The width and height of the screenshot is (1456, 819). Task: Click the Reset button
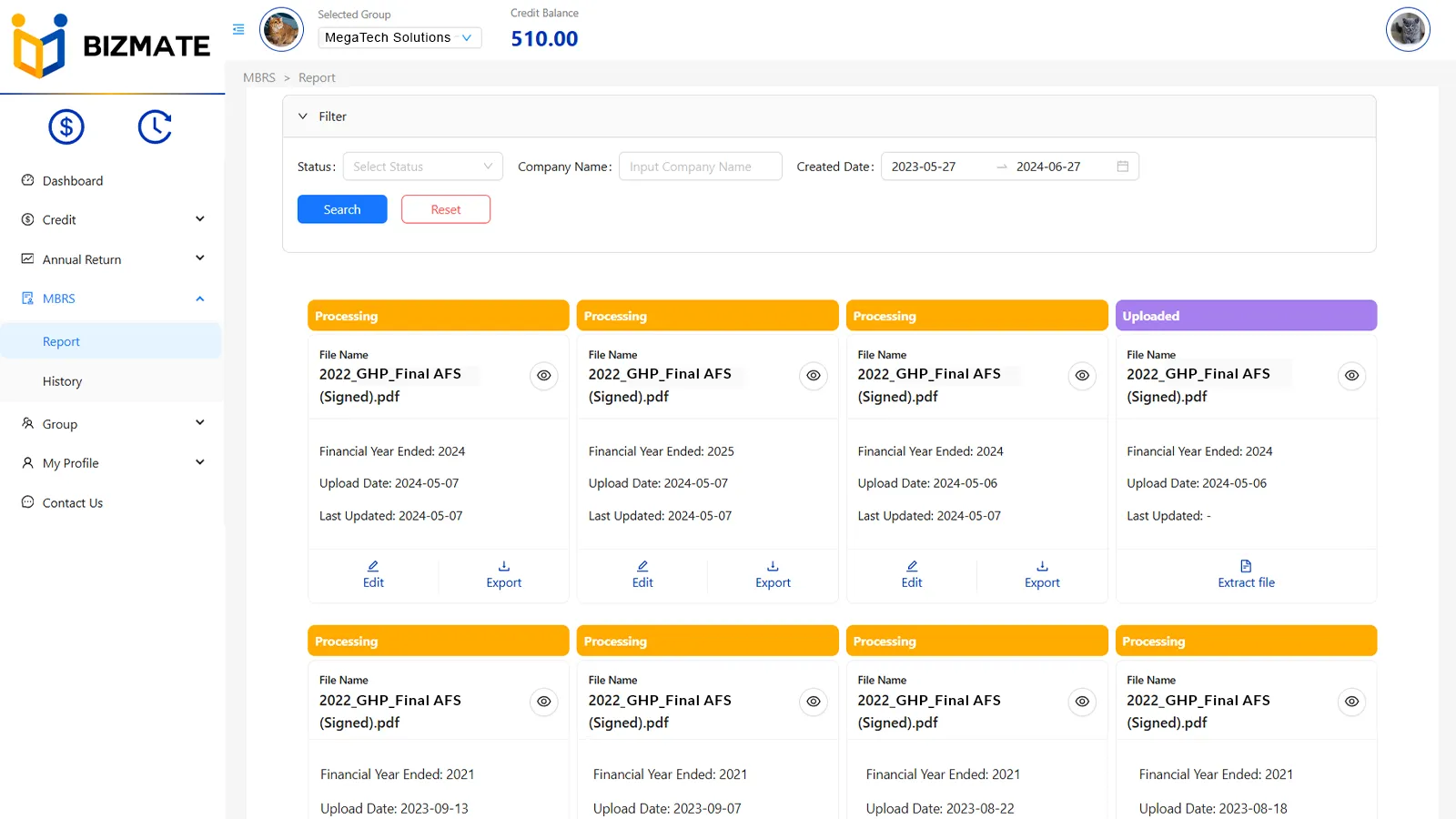click(445, 209)
